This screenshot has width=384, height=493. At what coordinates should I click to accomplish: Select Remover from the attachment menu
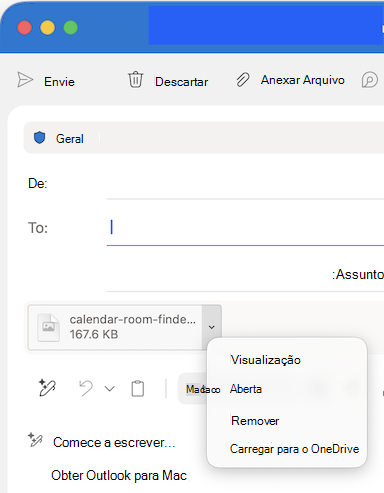255,421
